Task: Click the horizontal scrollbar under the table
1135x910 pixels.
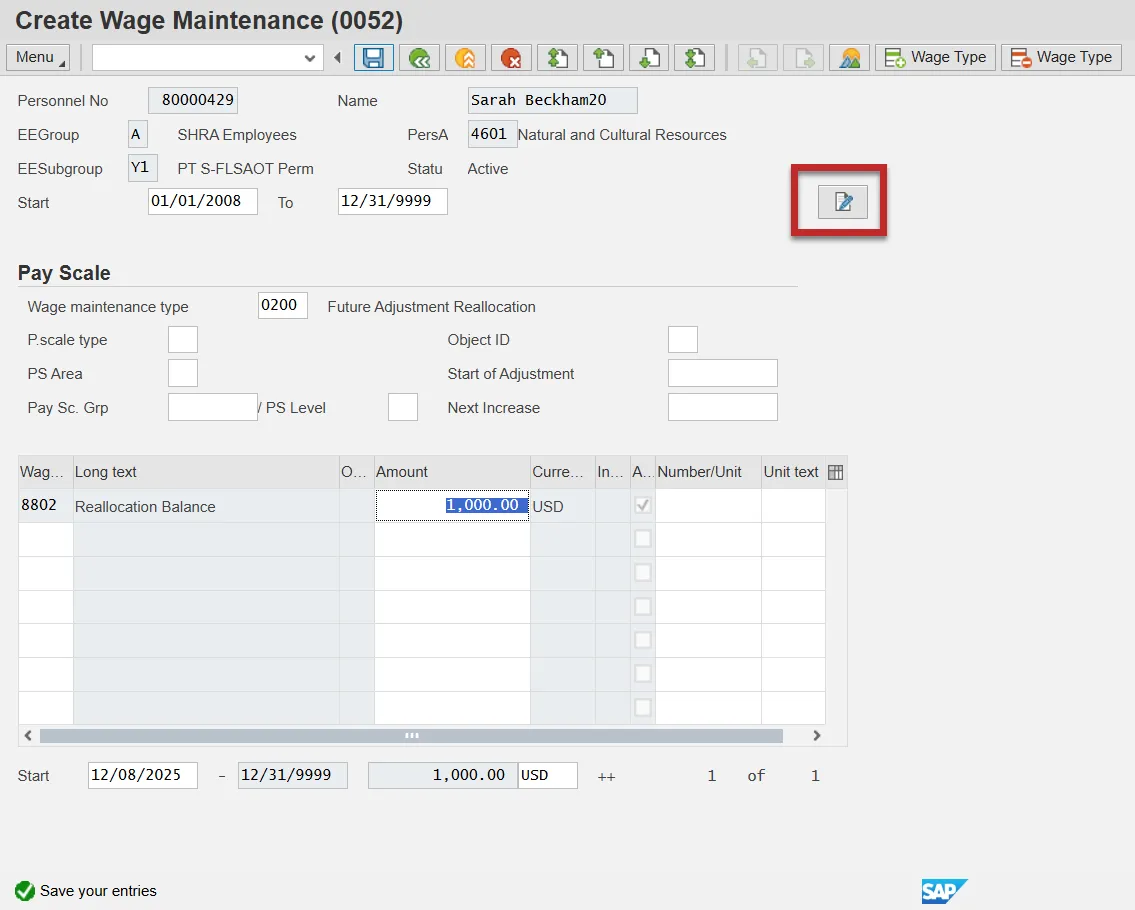Action: 411,735
